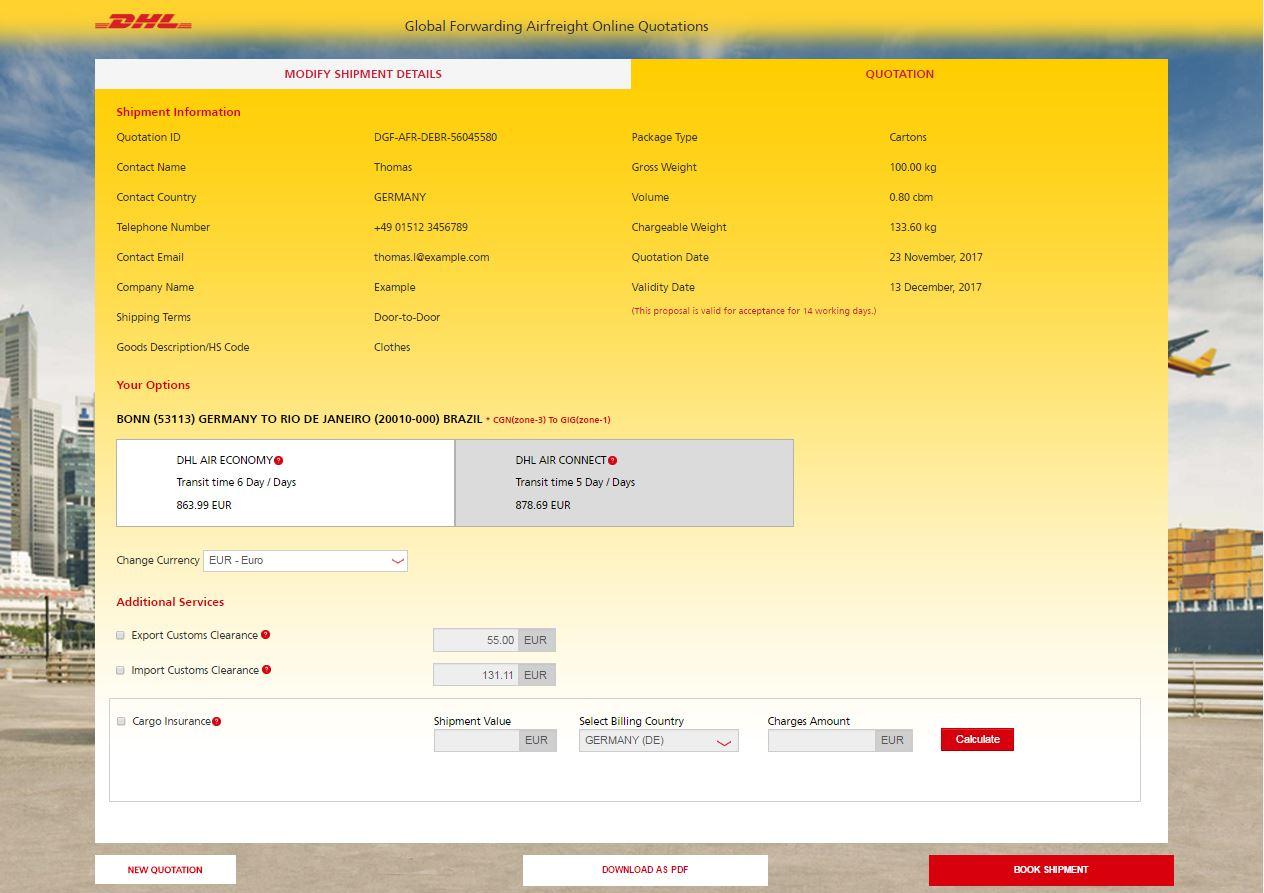
Task: Download quotation as PDF
Action: (x=645, y=870)
